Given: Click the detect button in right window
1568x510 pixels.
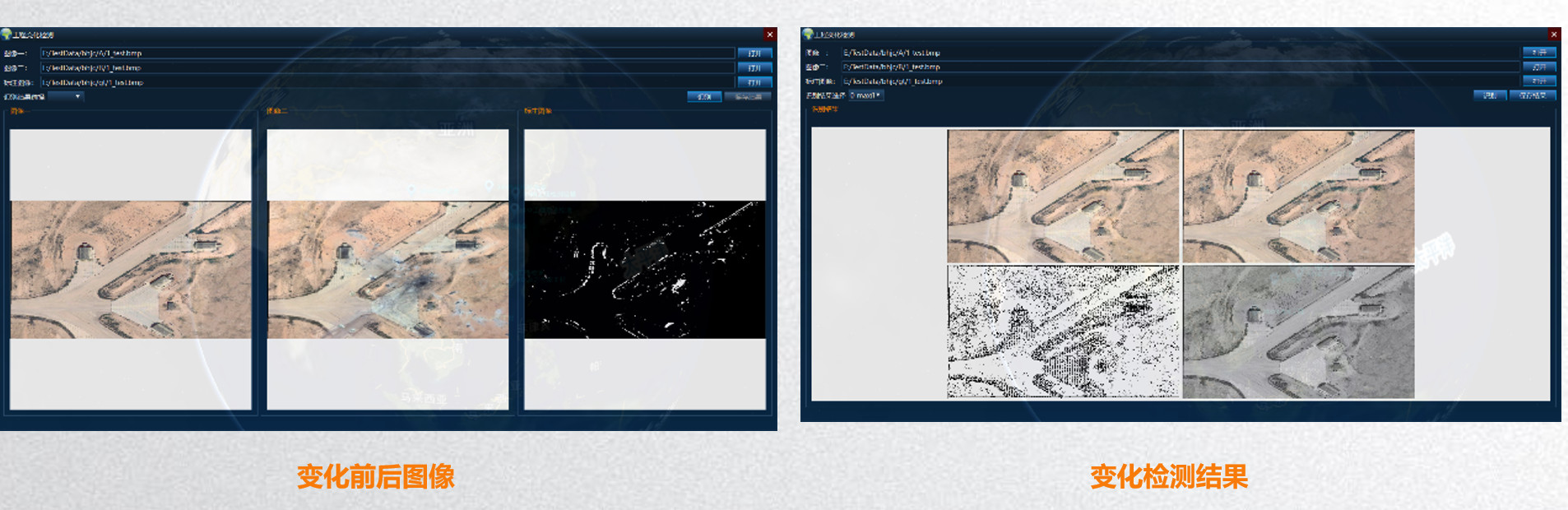Looking at the screenshot, I should point(1490,95).
